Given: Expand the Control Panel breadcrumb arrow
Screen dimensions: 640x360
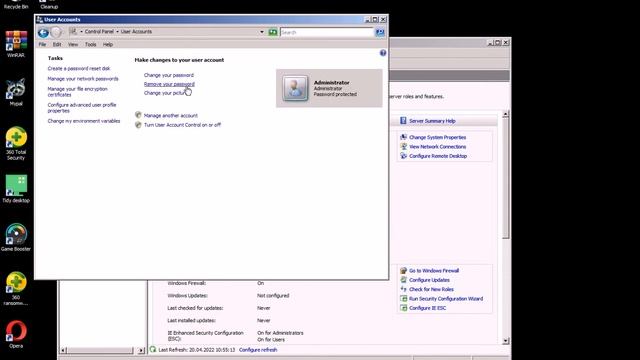Looking at the screenshot, I should (x=81, y=31).
